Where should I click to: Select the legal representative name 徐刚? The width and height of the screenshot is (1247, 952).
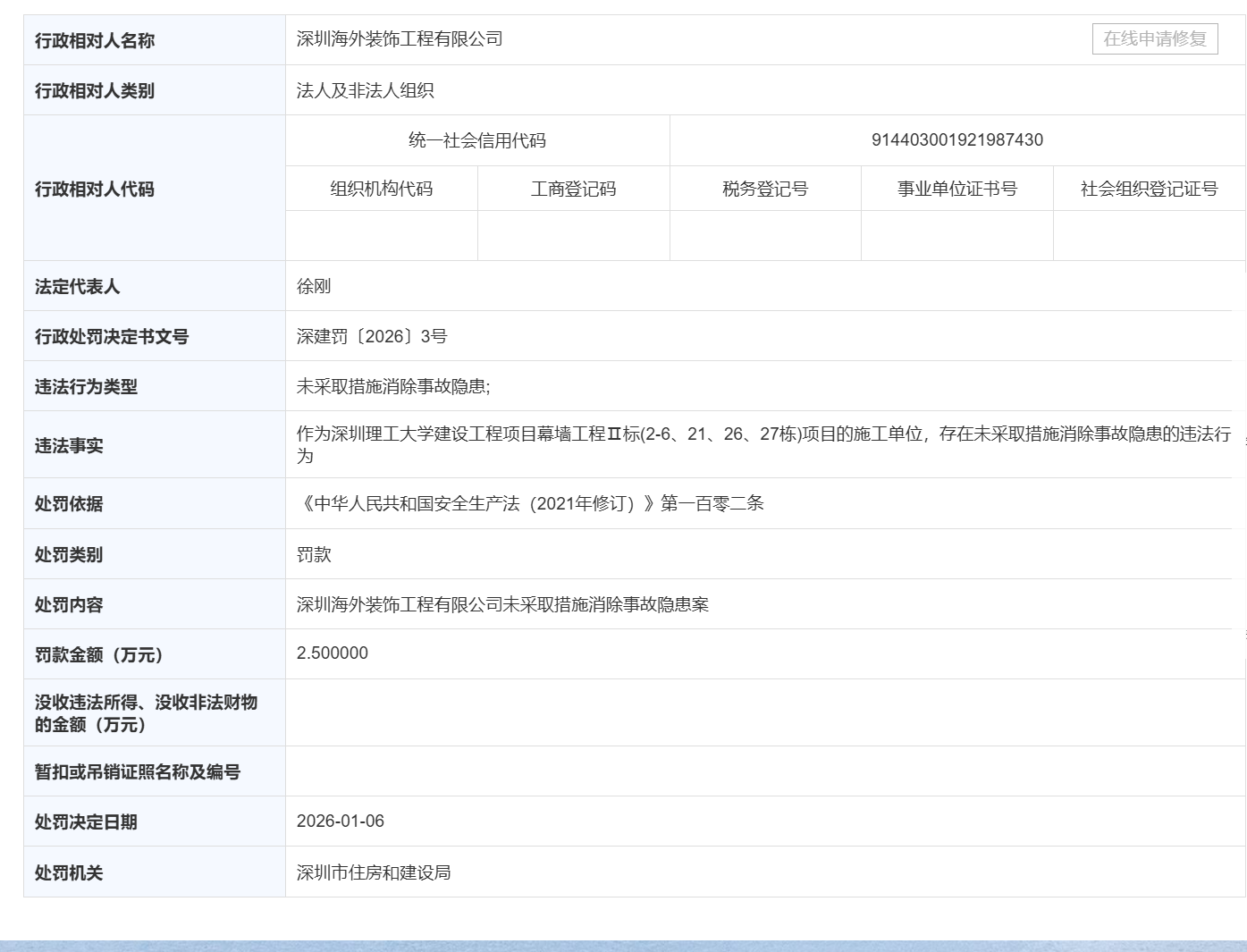(x=313, y=286)
